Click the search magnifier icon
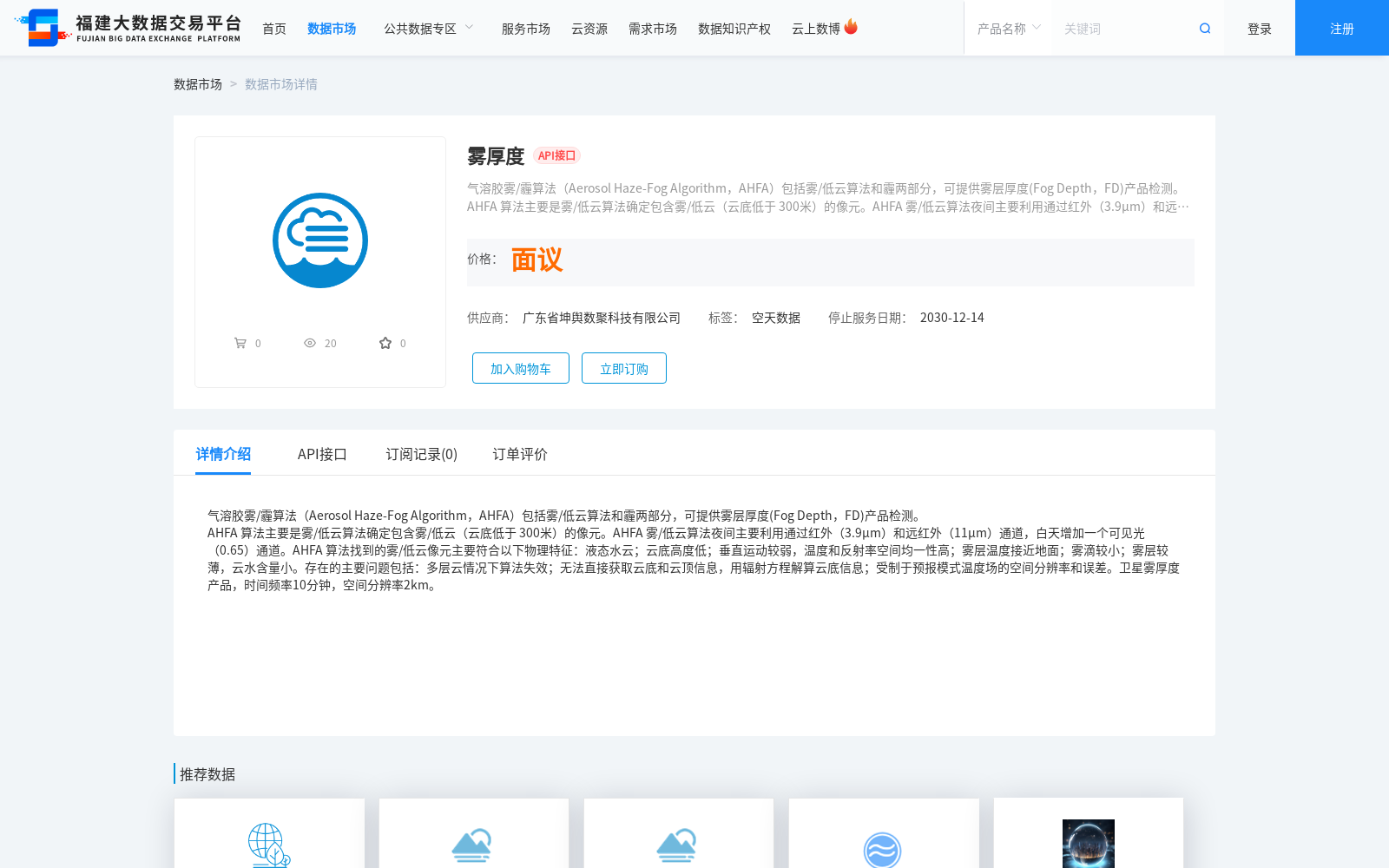Screen dimensions: 1389x868 1205,29
